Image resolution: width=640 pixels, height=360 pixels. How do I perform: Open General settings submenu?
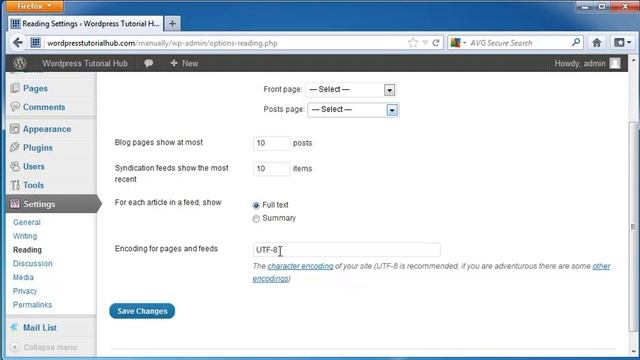[27, 222]
